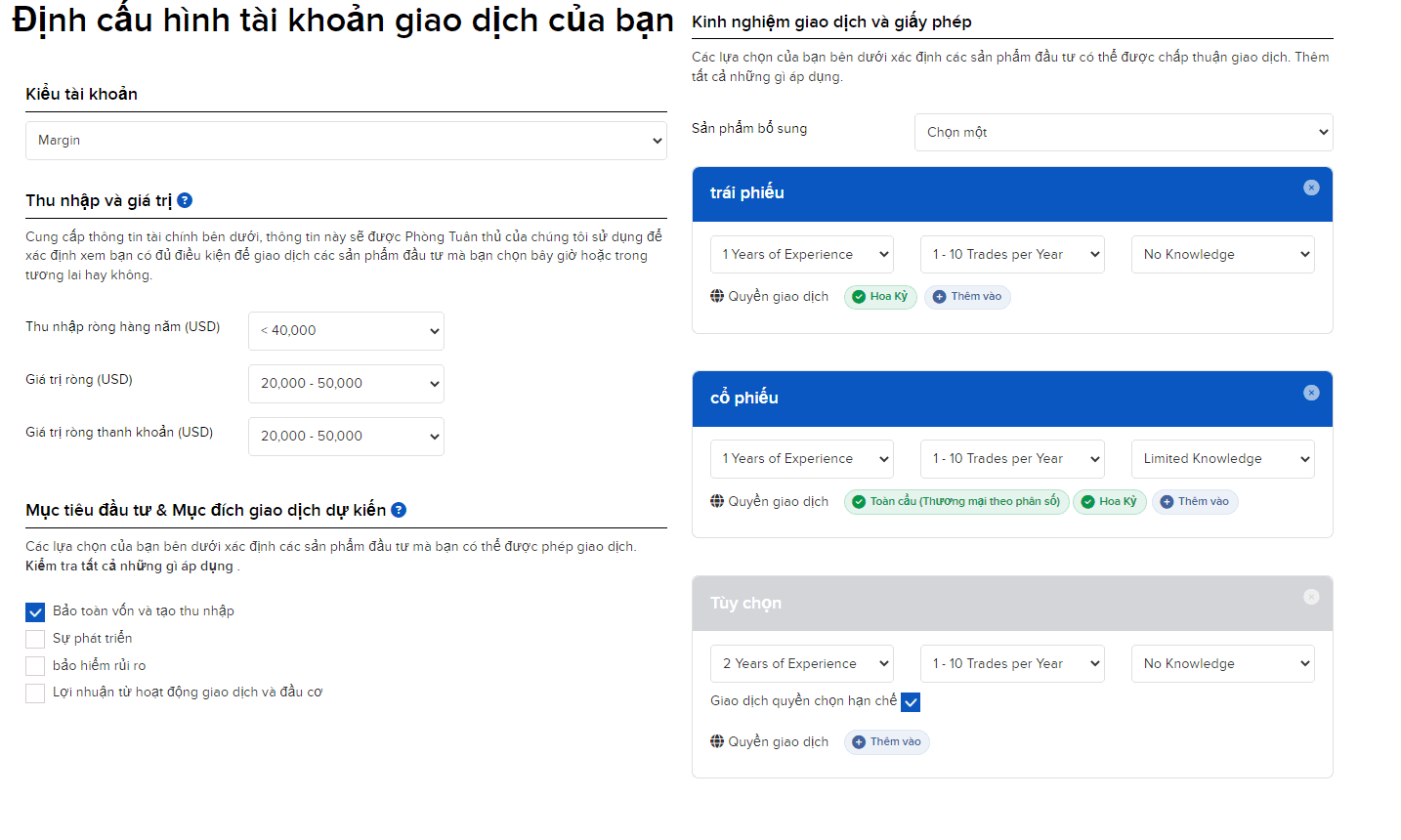
Task: Open Tùy chọn 2 Years of Experience dropdown
Action: [802, 663]
